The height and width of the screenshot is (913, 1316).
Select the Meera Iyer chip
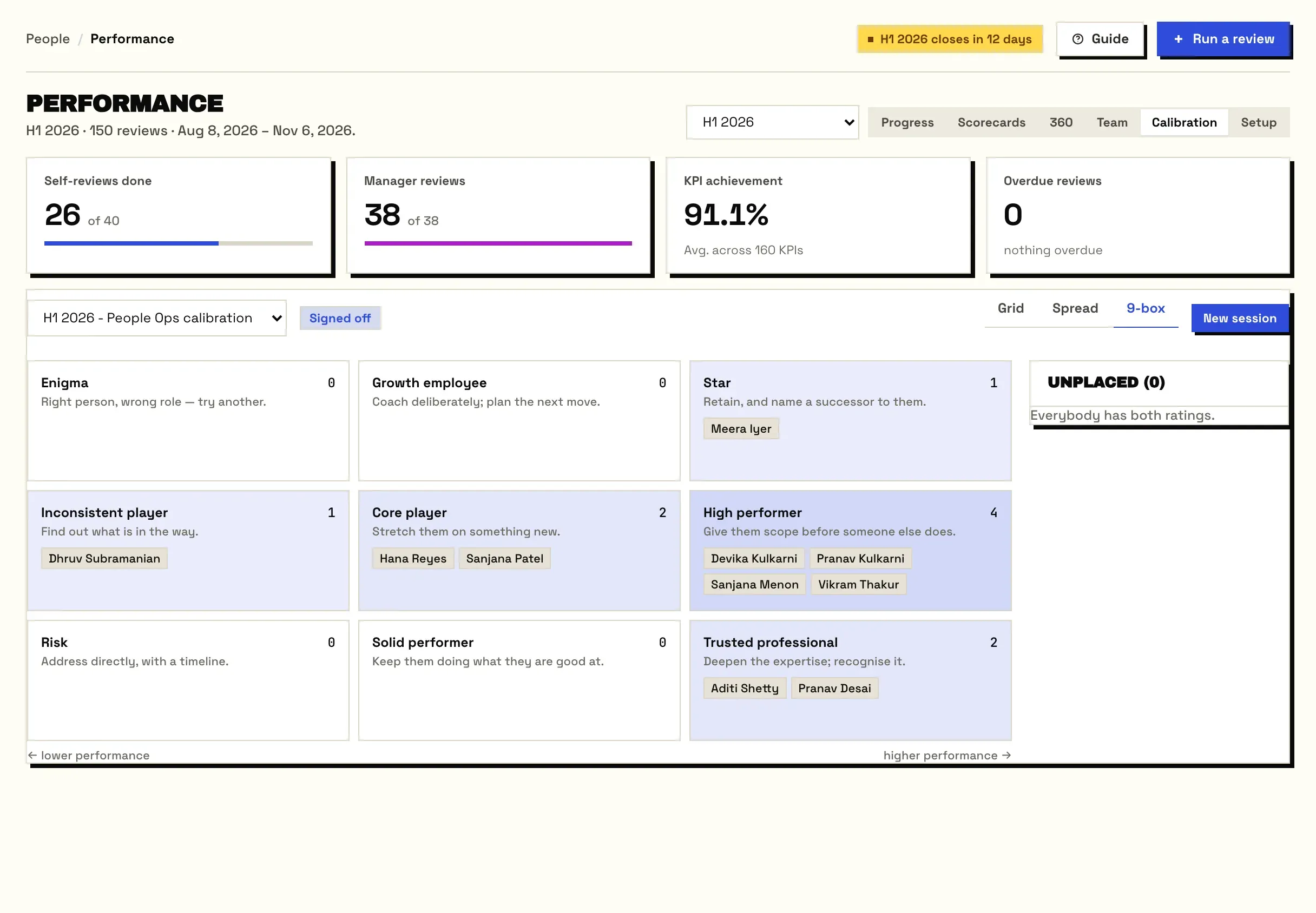pos(741,429)
